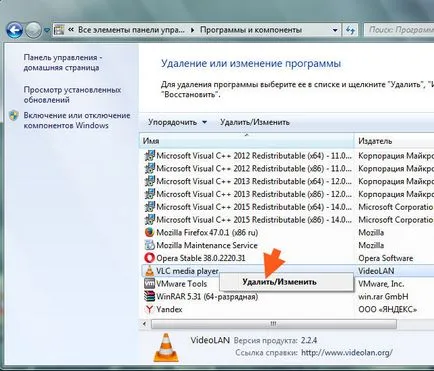Image resolution: width=434 pixels, height=371 pixels.
Task: Select breadcrumb "Все элементы панели упра..."
Action: 131,30
